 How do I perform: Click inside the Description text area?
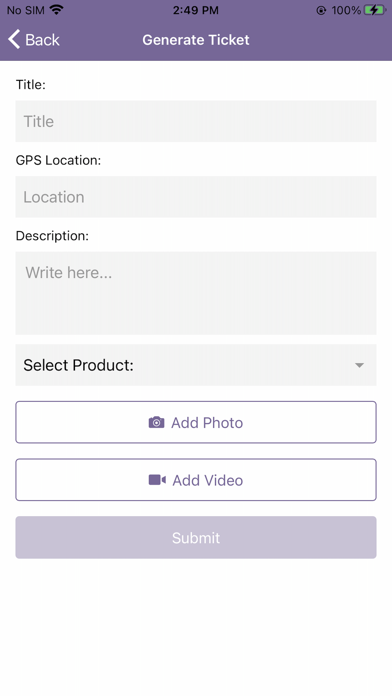coord(196,293)
